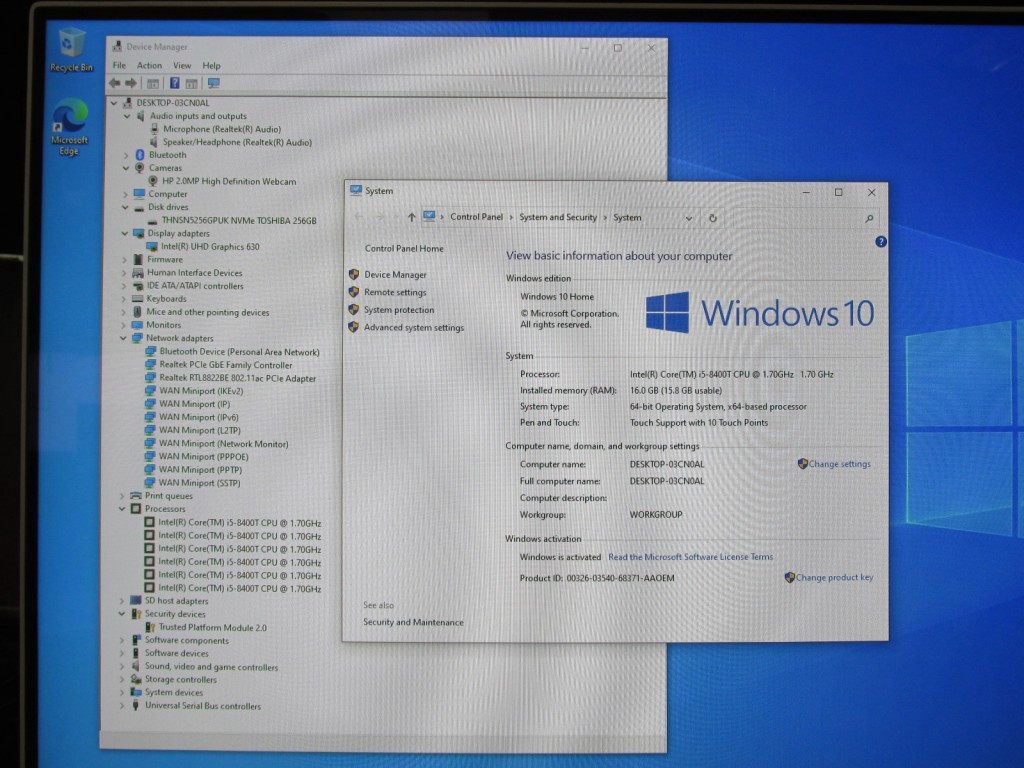Click the System devices category icon
The width and height of the screenshot is (1024, 768).
coord(135,692)
